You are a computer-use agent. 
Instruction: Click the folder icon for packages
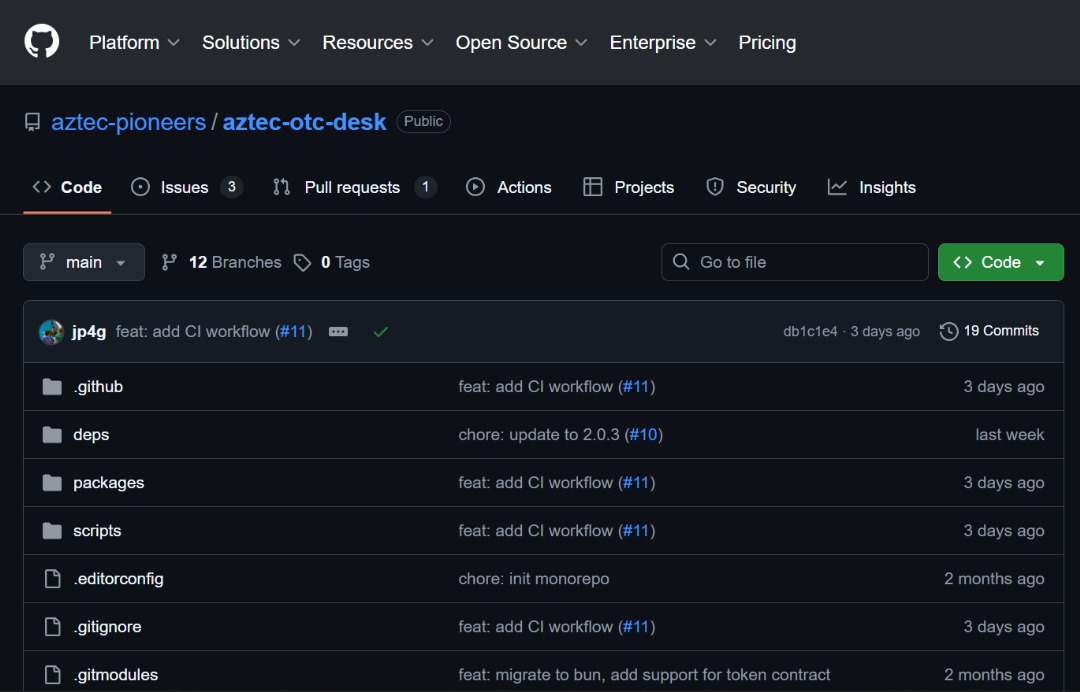pos(52,483)
